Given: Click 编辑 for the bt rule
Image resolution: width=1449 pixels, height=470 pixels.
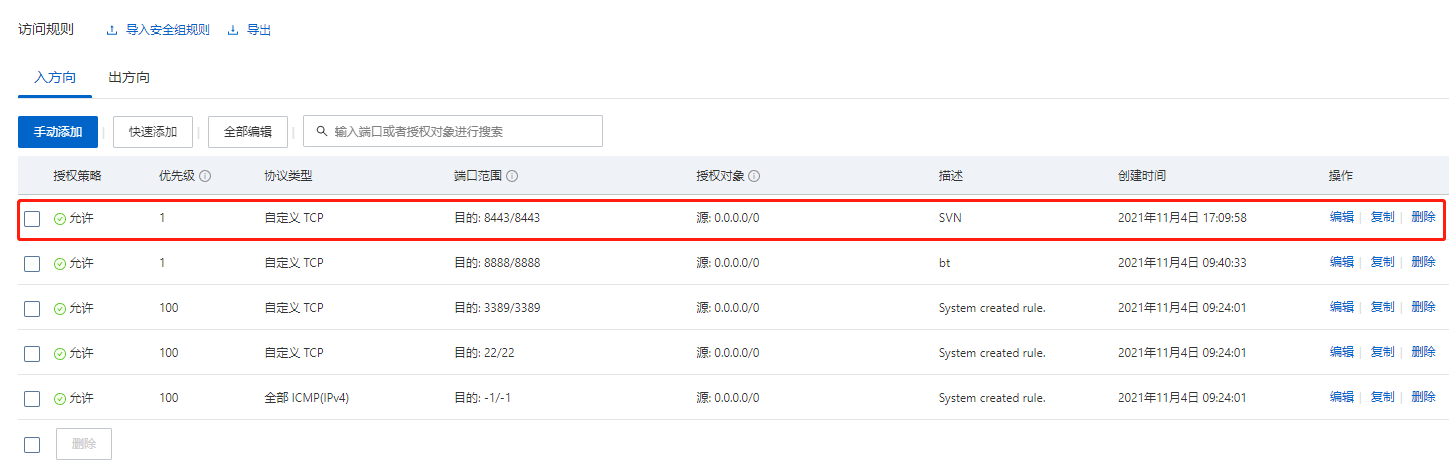Looking at the screenshot, I should point(1342,262).
